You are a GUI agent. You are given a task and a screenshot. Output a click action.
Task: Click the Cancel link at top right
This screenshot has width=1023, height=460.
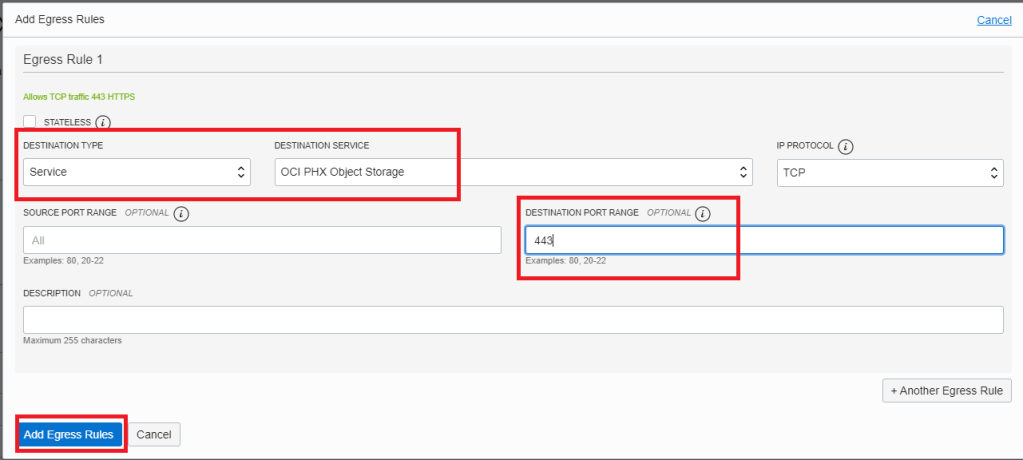(x=994, y=20)
